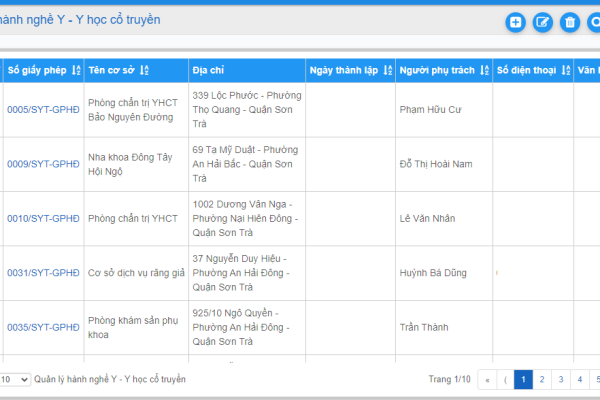Viewport: 600px width, 400px height.
Task: Sort by Số giấy phép column icon
Action: pos(76,70)
